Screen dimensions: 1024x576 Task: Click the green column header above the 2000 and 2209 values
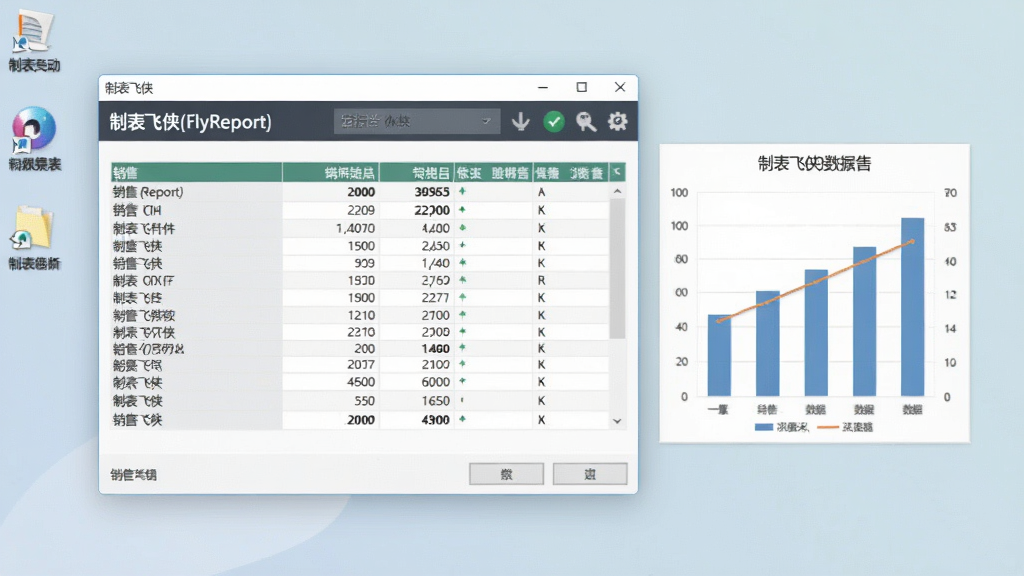click(x=330, y=172)
